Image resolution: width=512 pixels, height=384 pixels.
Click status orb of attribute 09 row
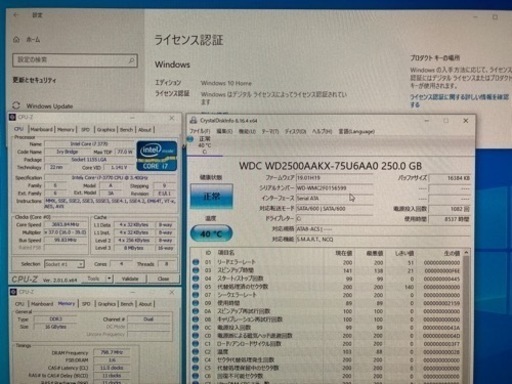click(x=196, y=303)
